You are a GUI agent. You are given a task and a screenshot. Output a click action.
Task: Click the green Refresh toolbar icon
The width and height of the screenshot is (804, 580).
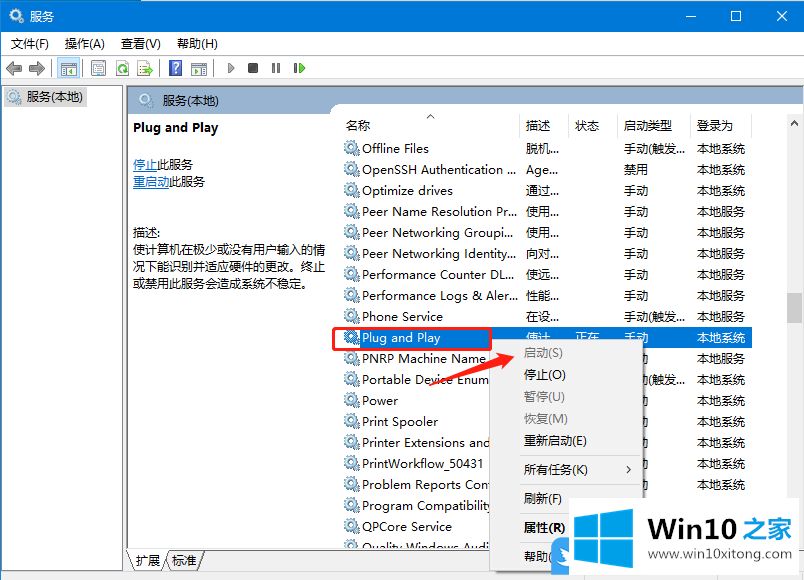[x=123, y=68]
